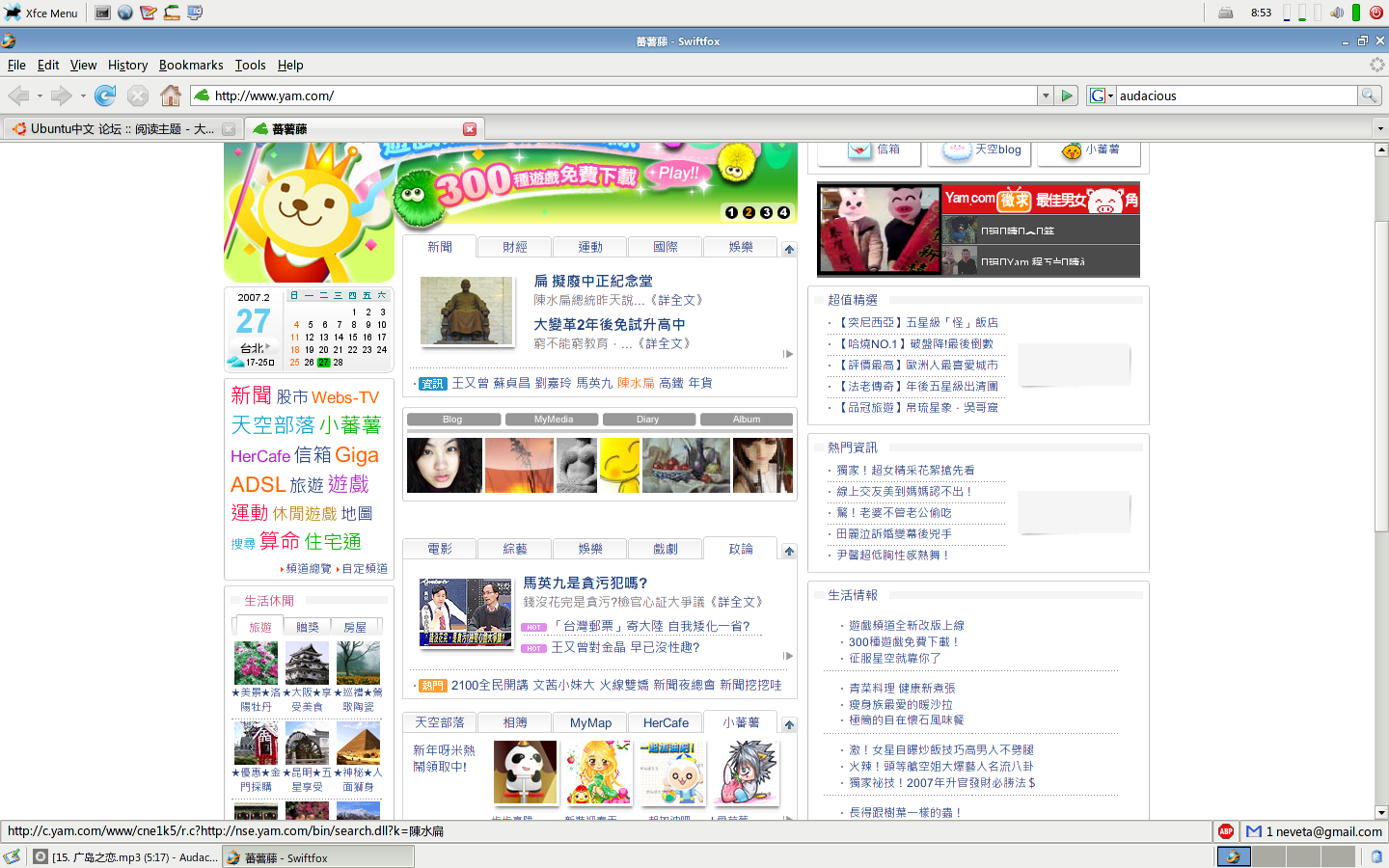Click the green Go arrow beside the address bar

point(1067,95)
